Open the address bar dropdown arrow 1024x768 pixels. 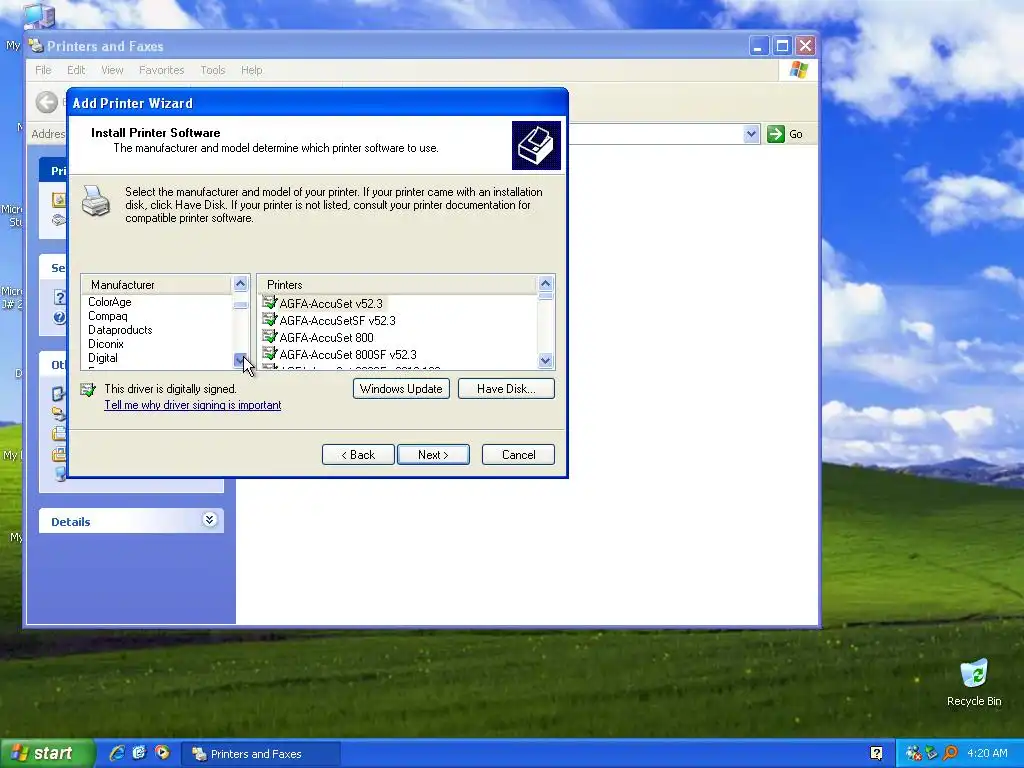coord(751,134)
